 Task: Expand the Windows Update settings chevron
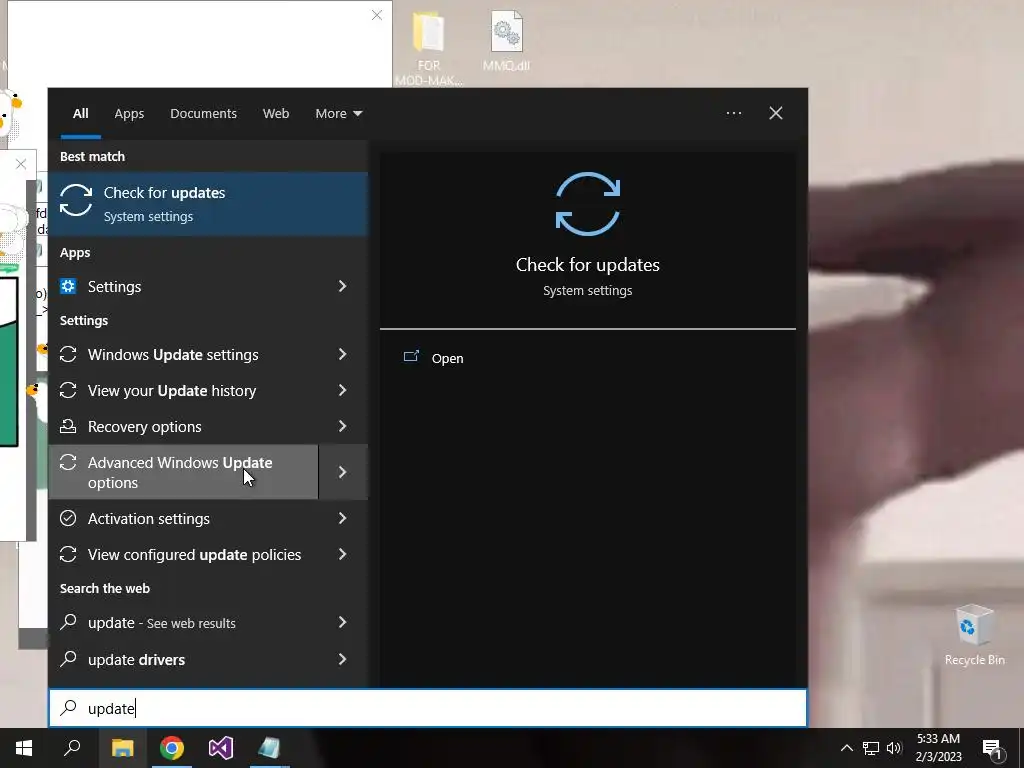(343, 354)
